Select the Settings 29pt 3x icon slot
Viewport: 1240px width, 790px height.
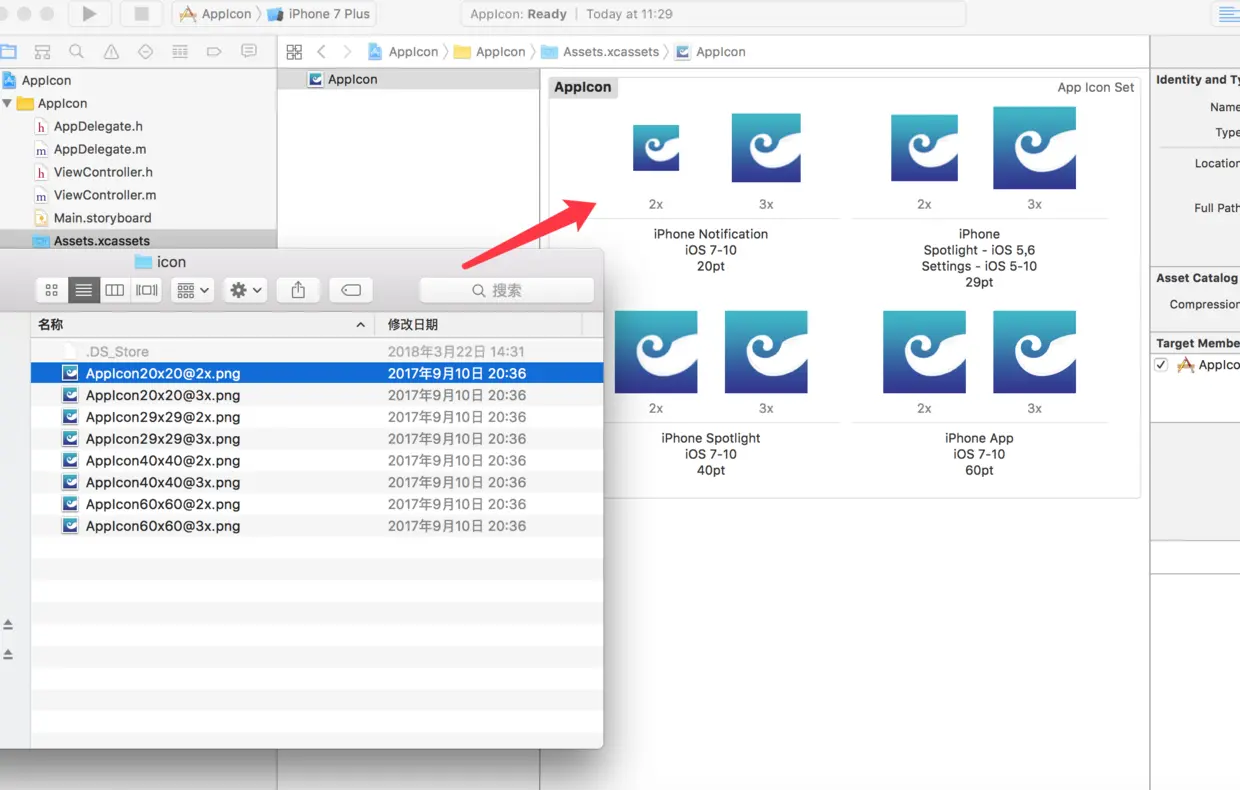1034,148
